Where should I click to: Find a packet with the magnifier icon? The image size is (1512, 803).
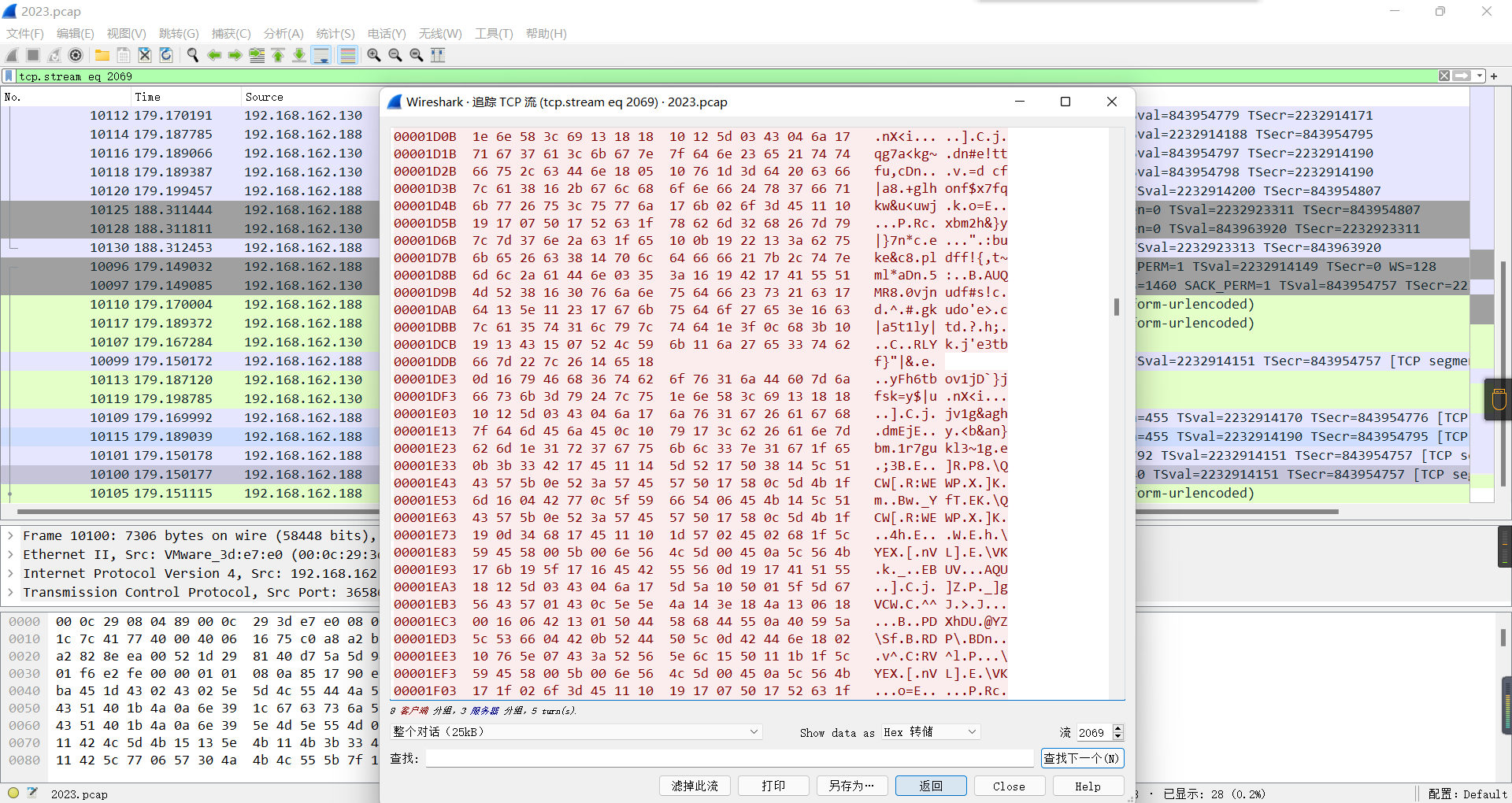pyautogui.click(x=193, y=55)
